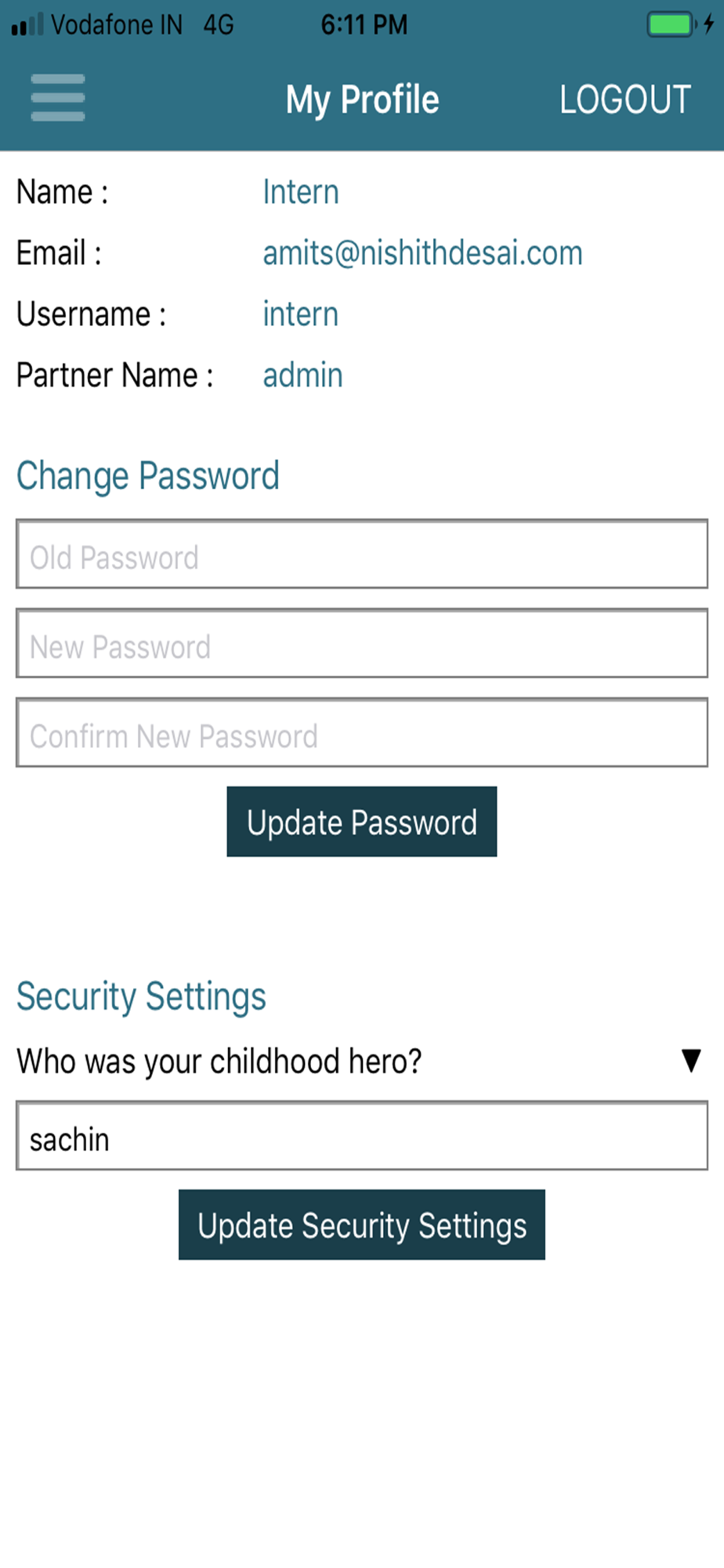Tap the LOGOUT button

(624, 100)
